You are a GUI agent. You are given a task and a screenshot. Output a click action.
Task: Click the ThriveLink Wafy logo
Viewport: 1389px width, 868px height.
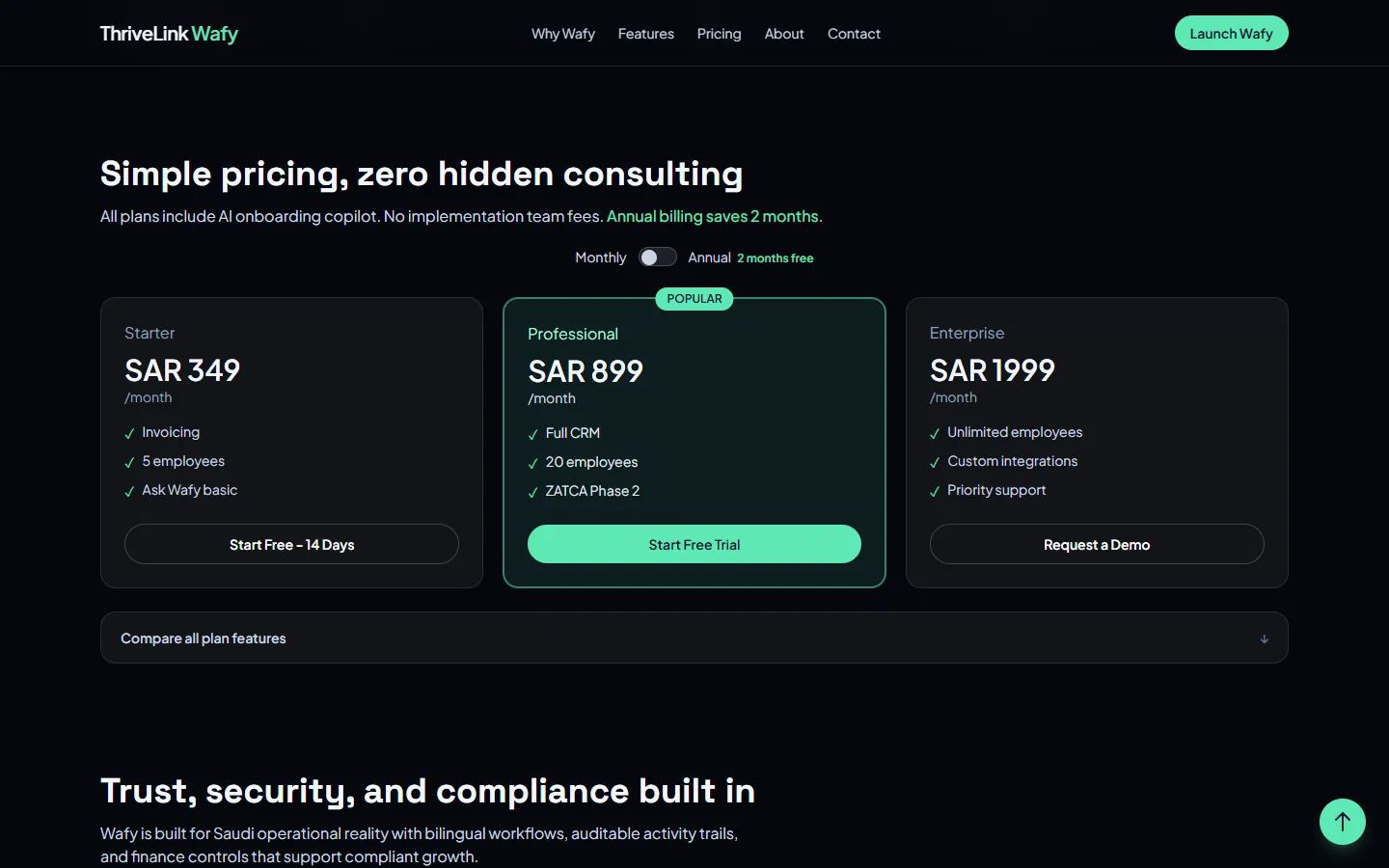coord(169,34)
